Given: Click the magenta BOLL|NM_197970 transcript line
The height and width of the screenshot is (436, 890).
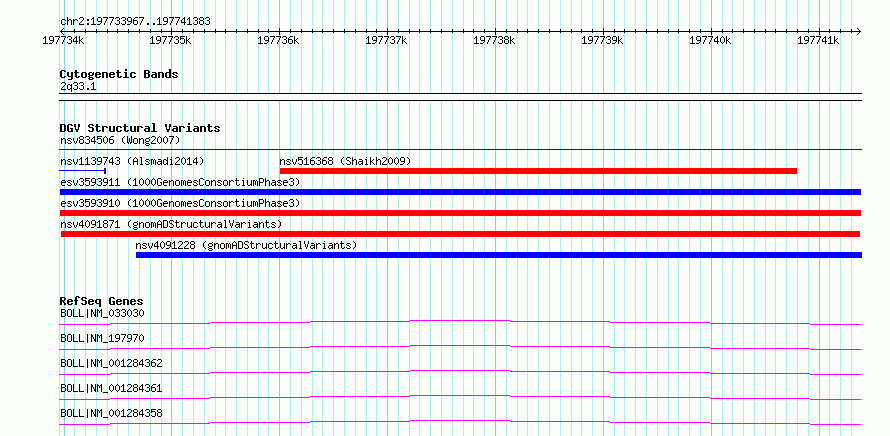Looking at the screenshot, I should tap(460, 347).
